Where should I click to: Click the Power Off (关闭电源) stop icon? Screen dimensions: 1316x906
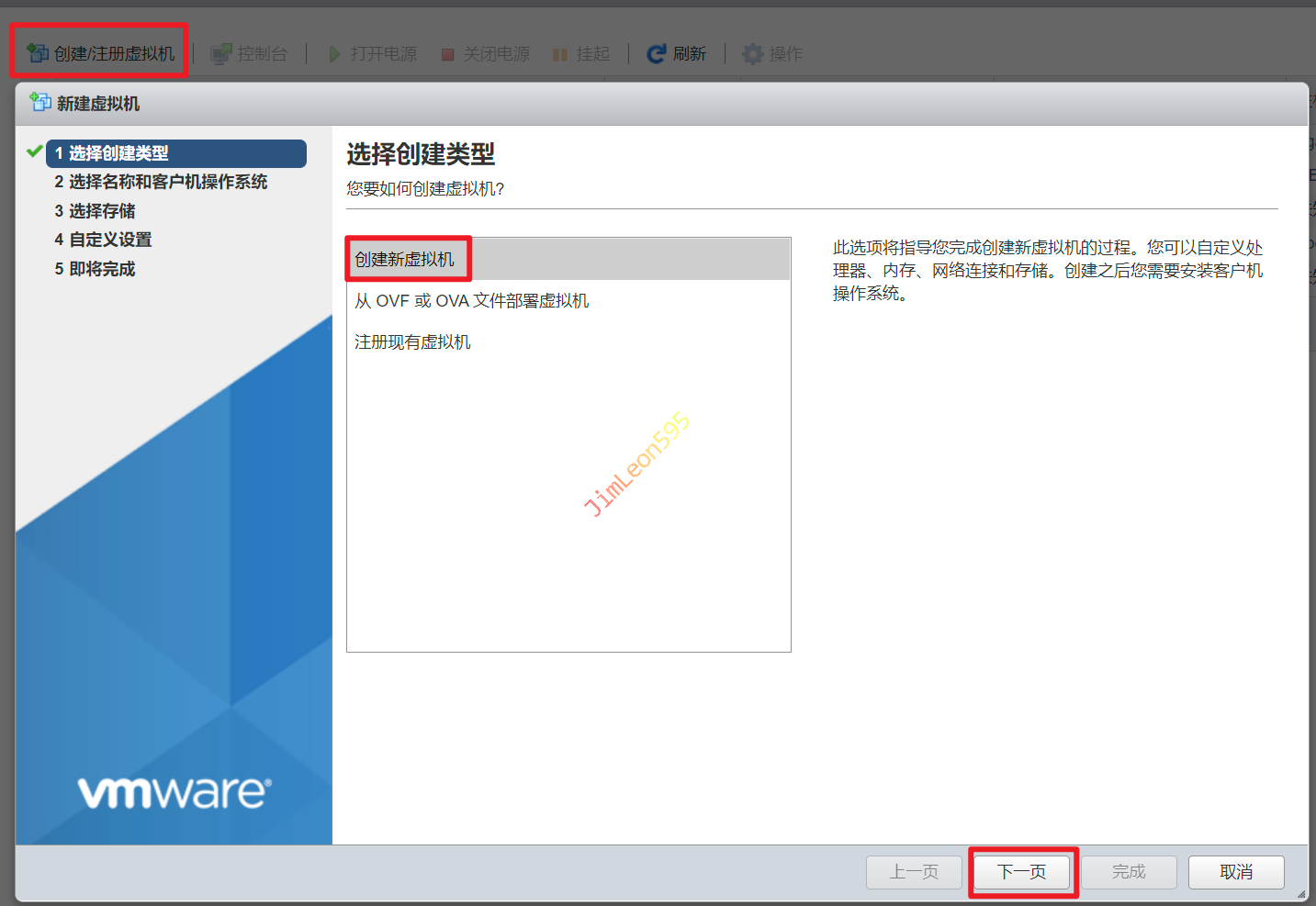[x=448, y=54]
